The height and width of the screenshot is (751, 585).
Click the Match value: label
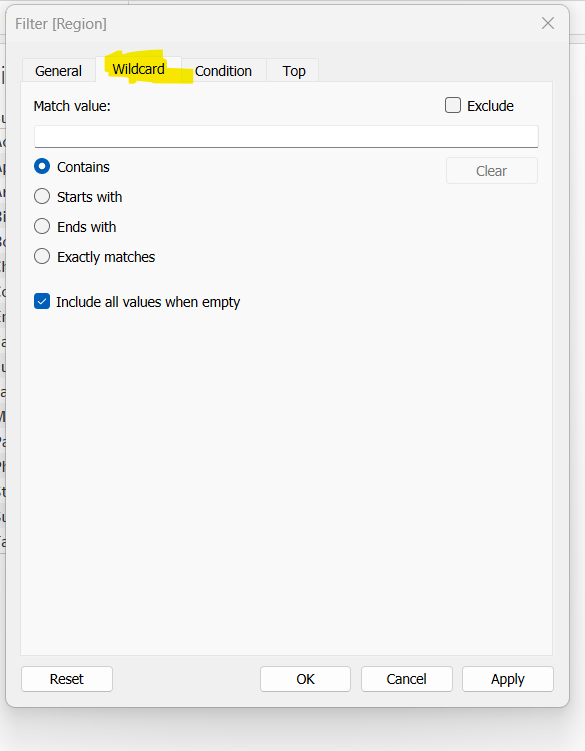click(72, 106)
